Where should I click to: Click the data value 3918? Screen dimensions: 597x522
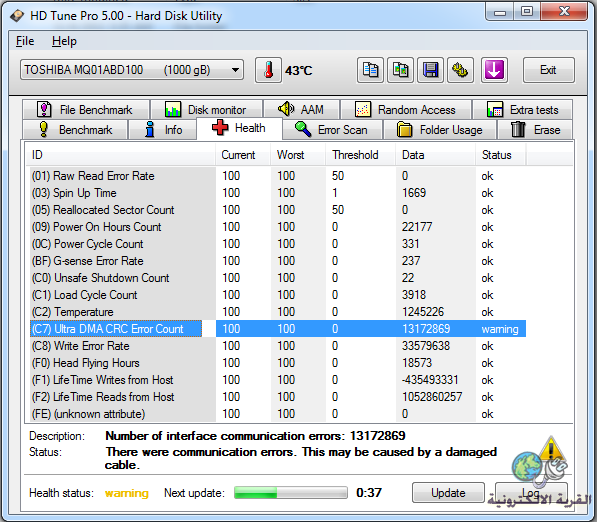tap(414, 295)
